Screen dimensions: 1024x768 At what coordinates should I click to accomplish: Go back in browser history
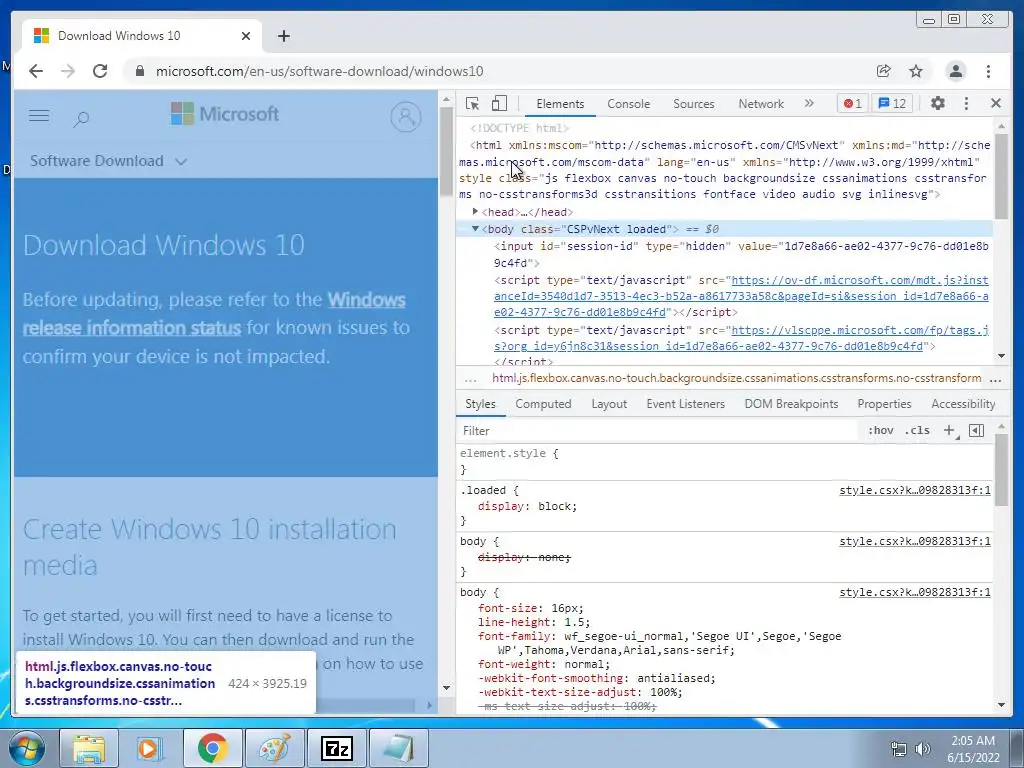[x=36, y=71]
